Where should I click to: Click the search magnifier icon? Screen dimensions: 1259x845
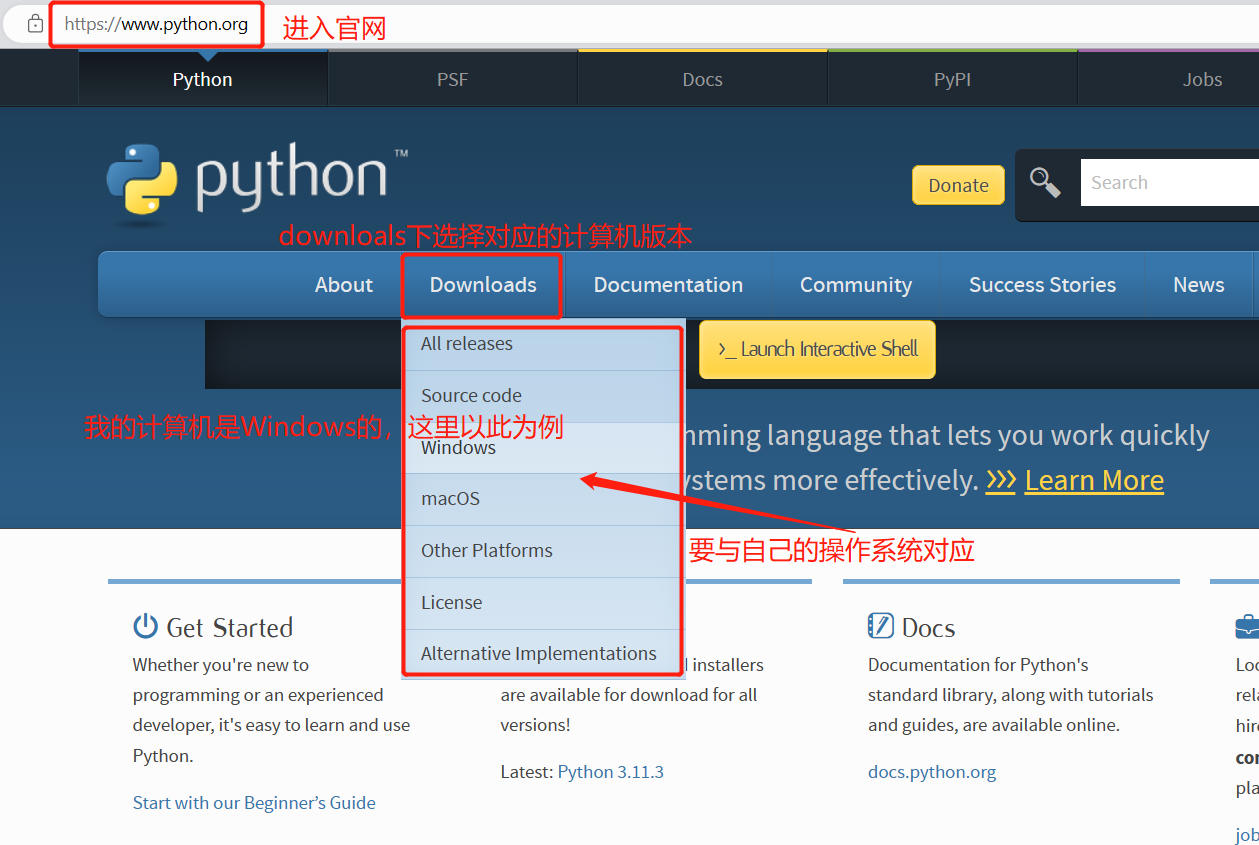tap(1045, 183)
